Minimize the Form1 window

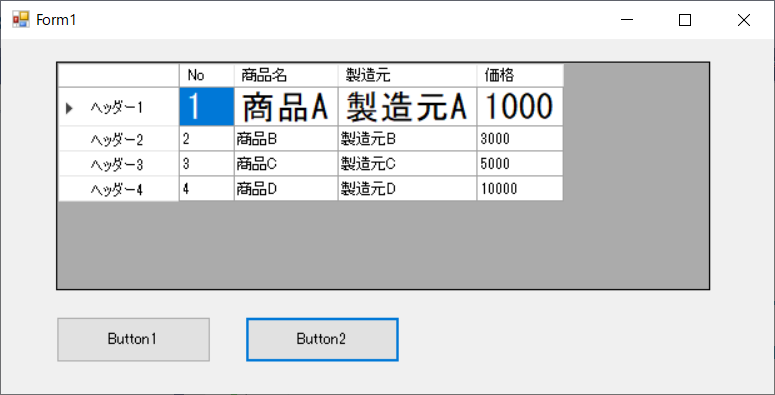point(627,20)
